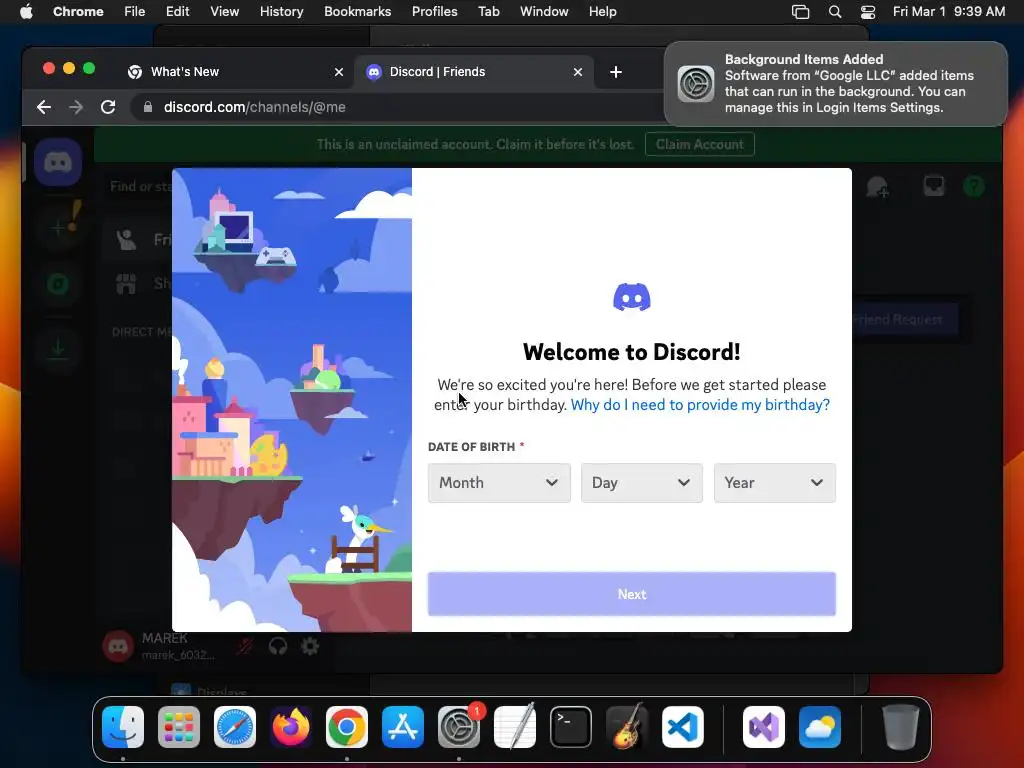Open the File menu
Viewport: 1024px width, 768px height.
point(135,12)
